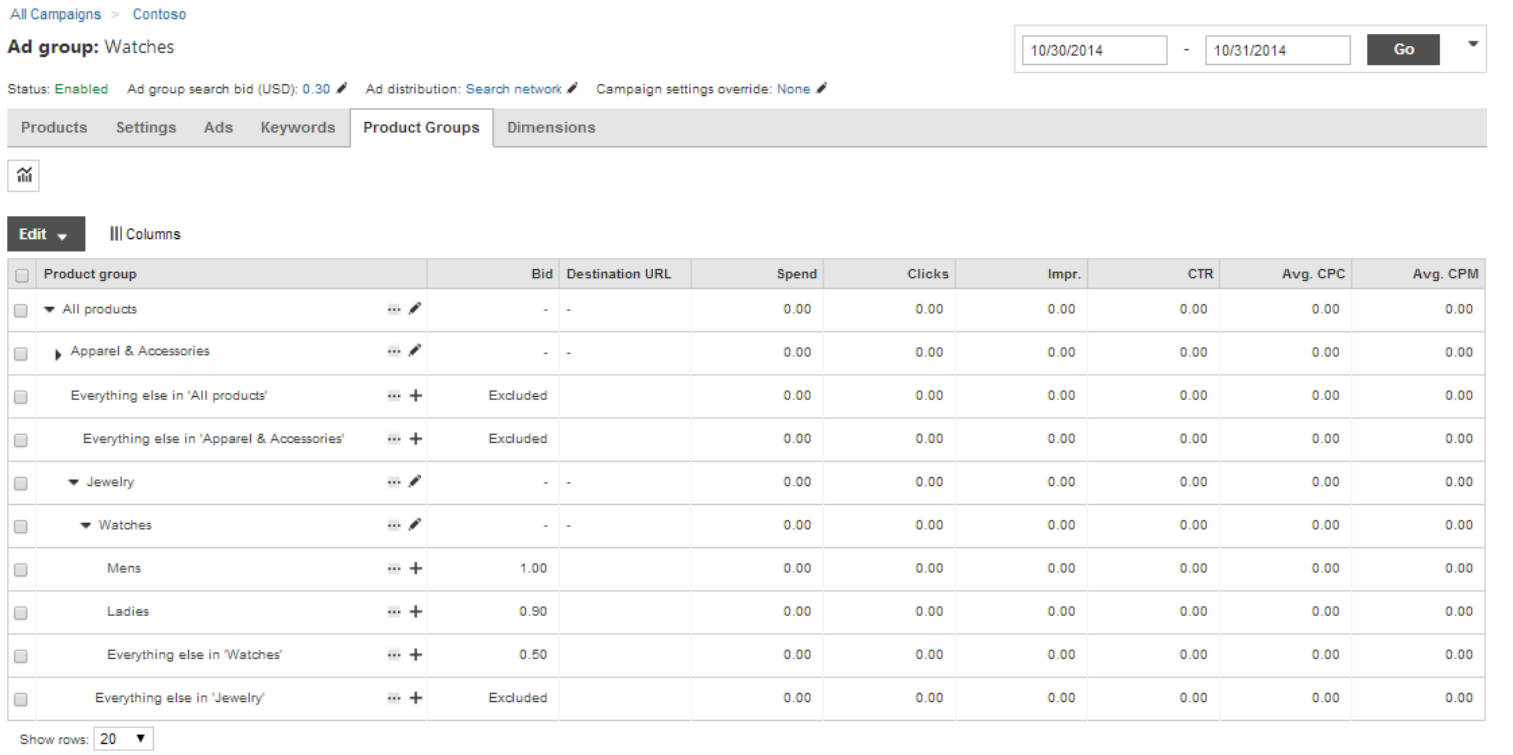
Task: Open the Dimensions tab
Action: (551, 128)
